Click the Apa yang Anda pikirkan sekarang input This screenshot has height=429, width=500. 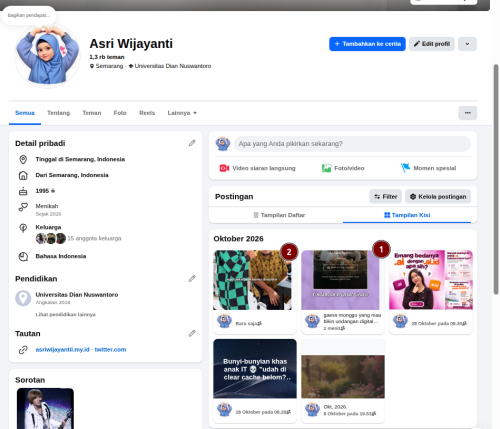pos(352,144)
